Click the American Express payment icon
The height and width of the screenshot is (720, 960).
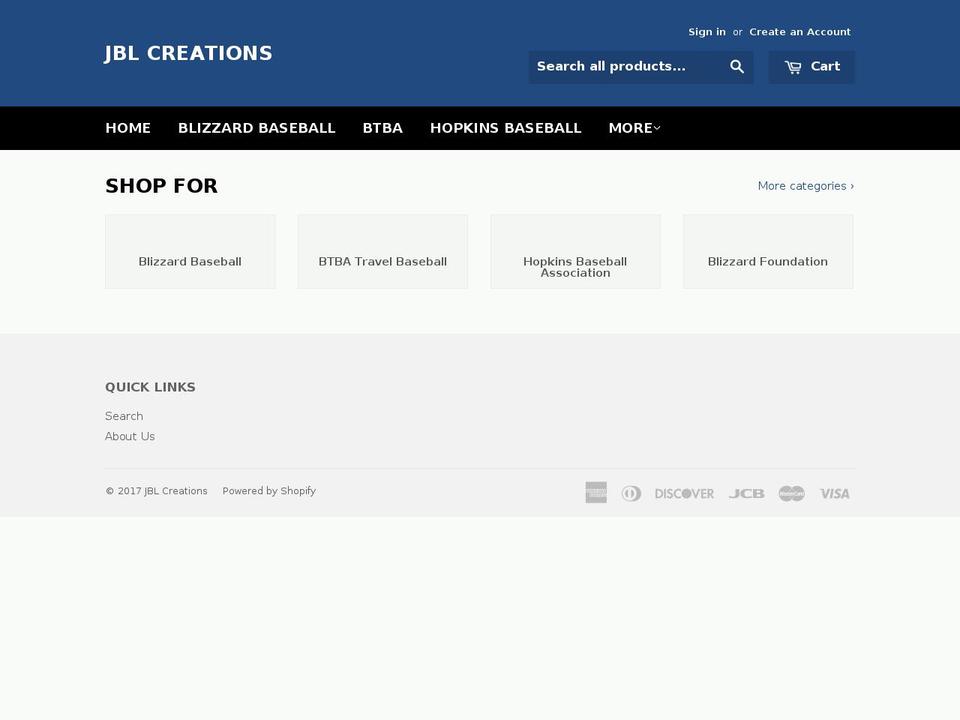[595, 492]
